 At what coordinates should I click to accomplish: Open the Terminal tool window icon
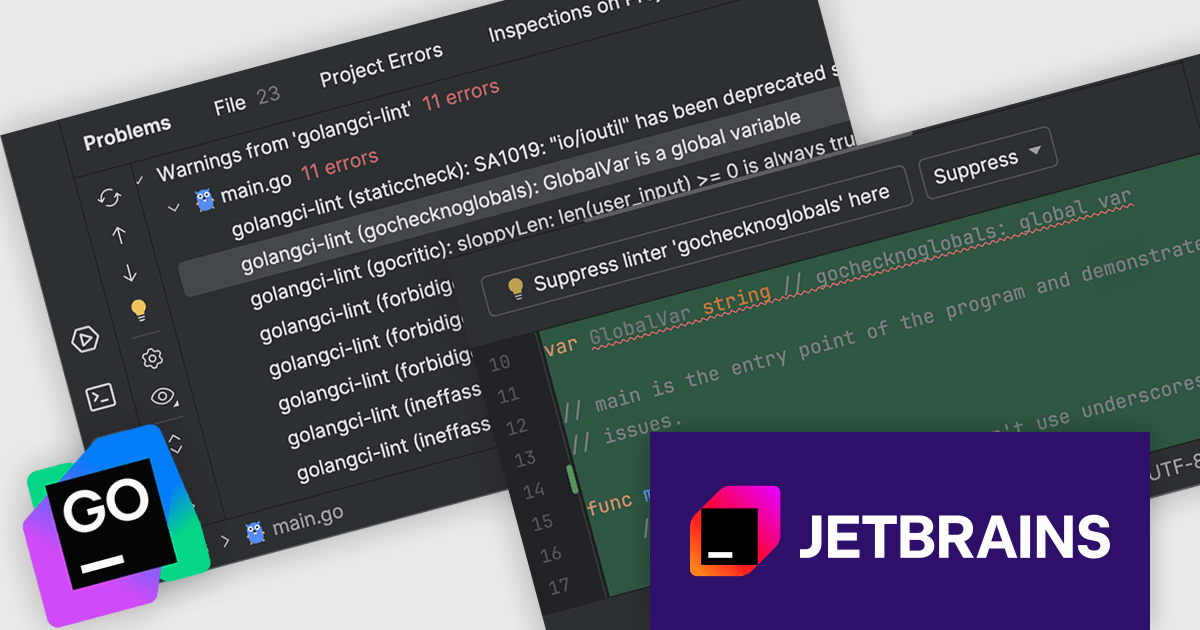pyautogui.click(x=101, y=397)
